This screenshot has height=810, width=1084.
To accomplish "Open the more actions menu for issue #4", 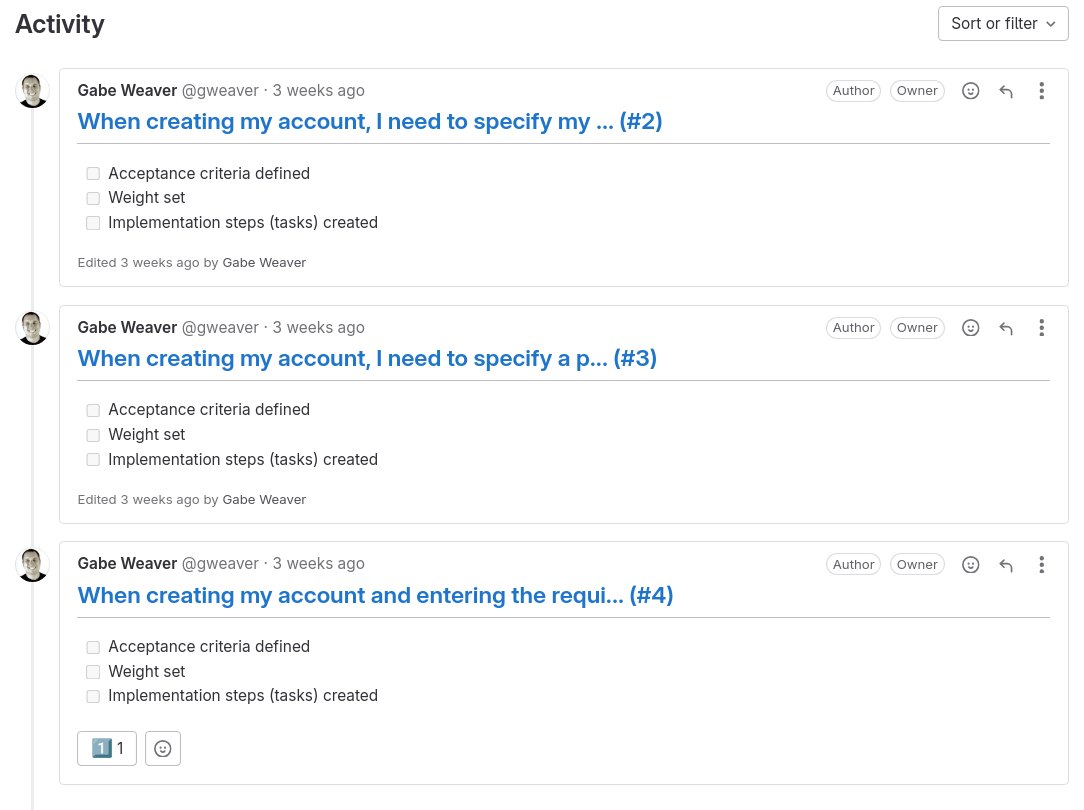I will tap(1041, 564).
